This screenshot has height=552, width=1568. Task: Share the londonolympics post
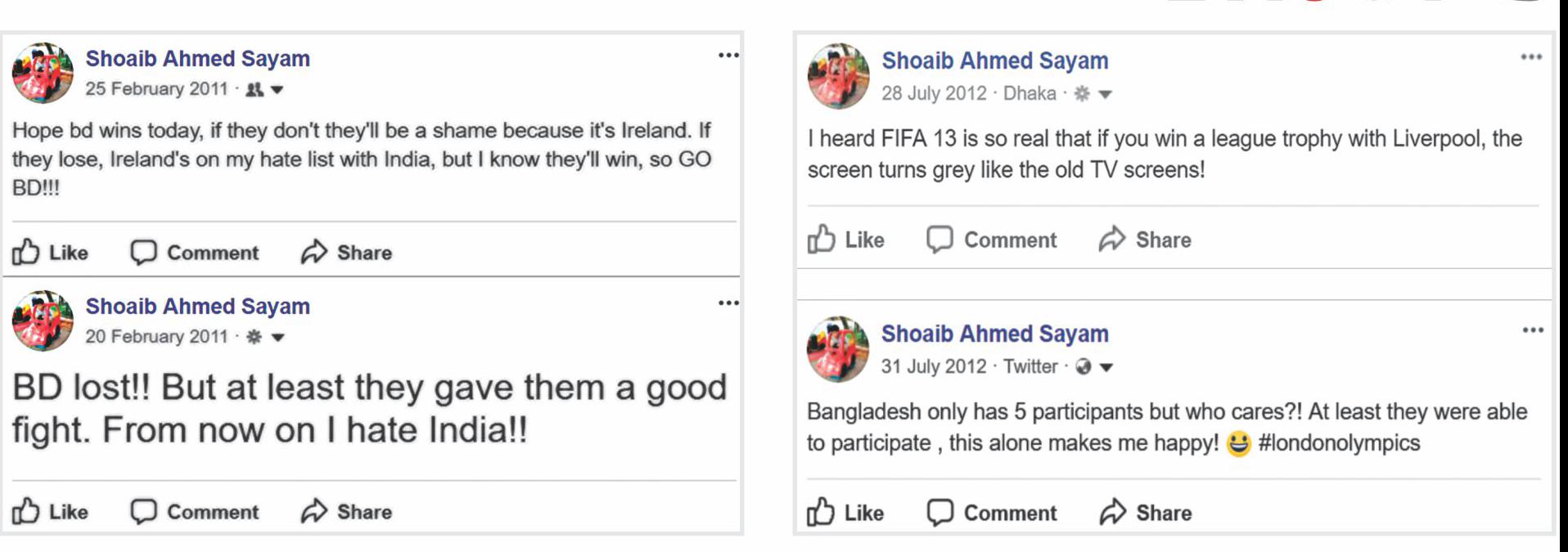[x=1145, y=513]
